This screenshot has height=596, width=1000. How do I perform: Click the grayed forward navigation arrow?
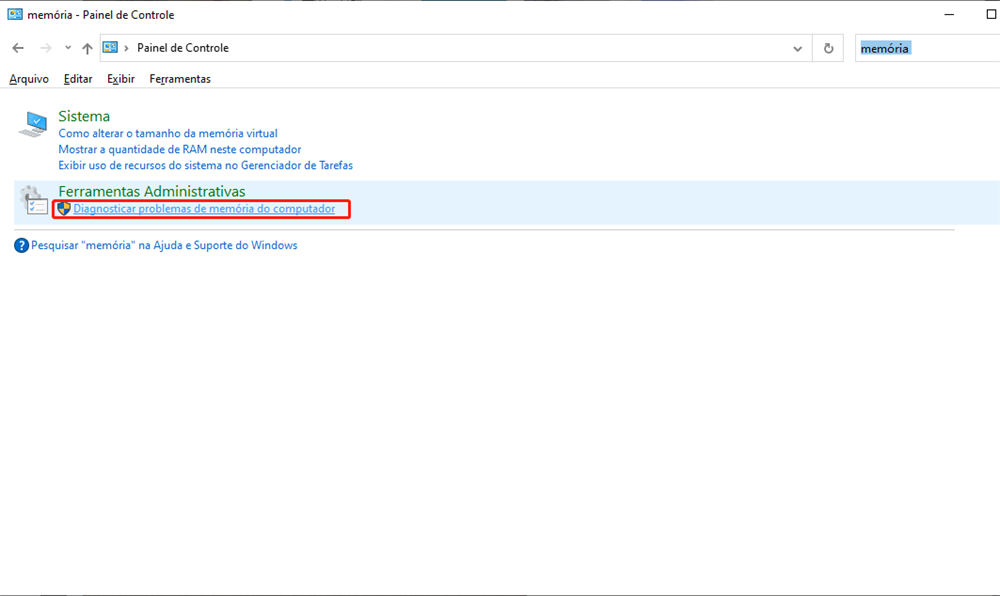point(44,47)
